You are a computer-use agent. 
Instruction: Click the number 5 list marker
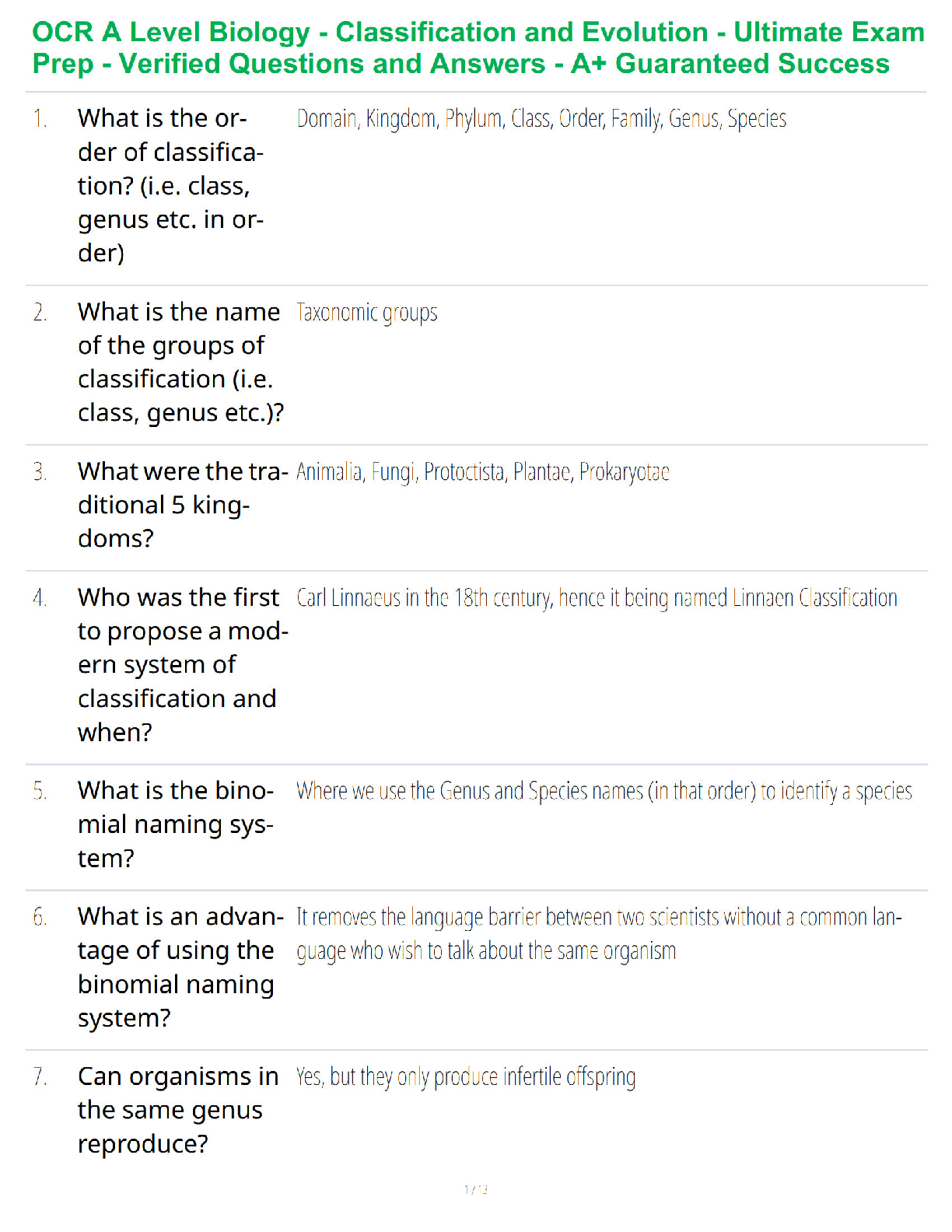[40, 791]
